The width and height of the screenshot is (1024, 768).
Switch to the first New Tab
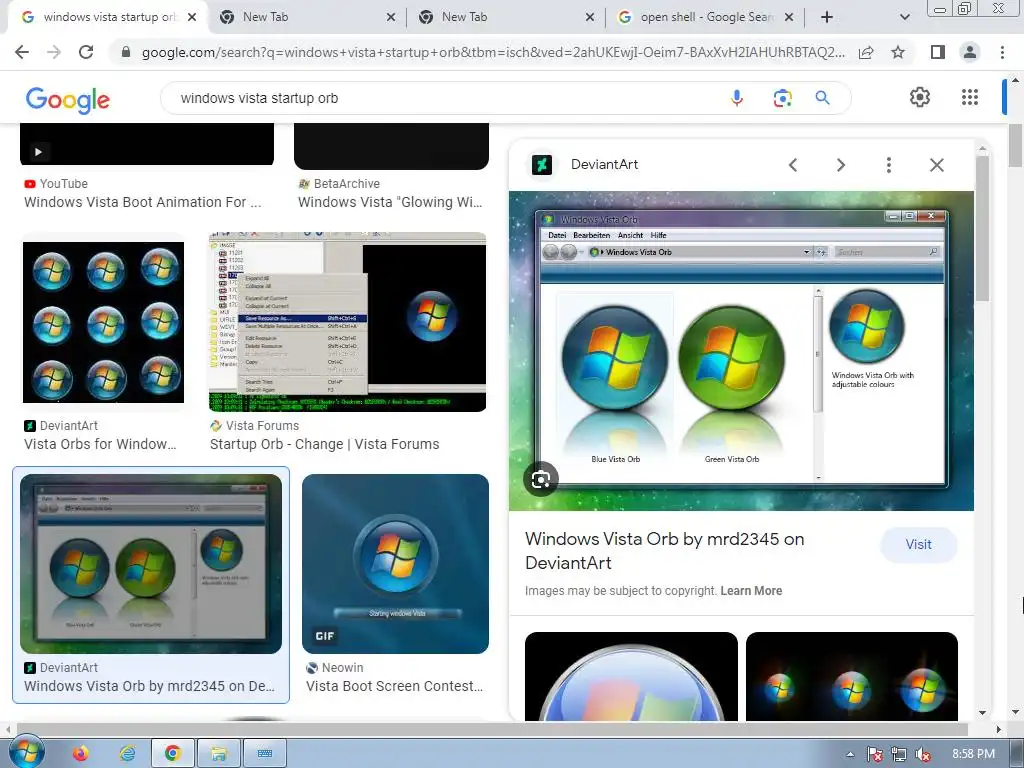pyautogui.click(x=307, y=17)
